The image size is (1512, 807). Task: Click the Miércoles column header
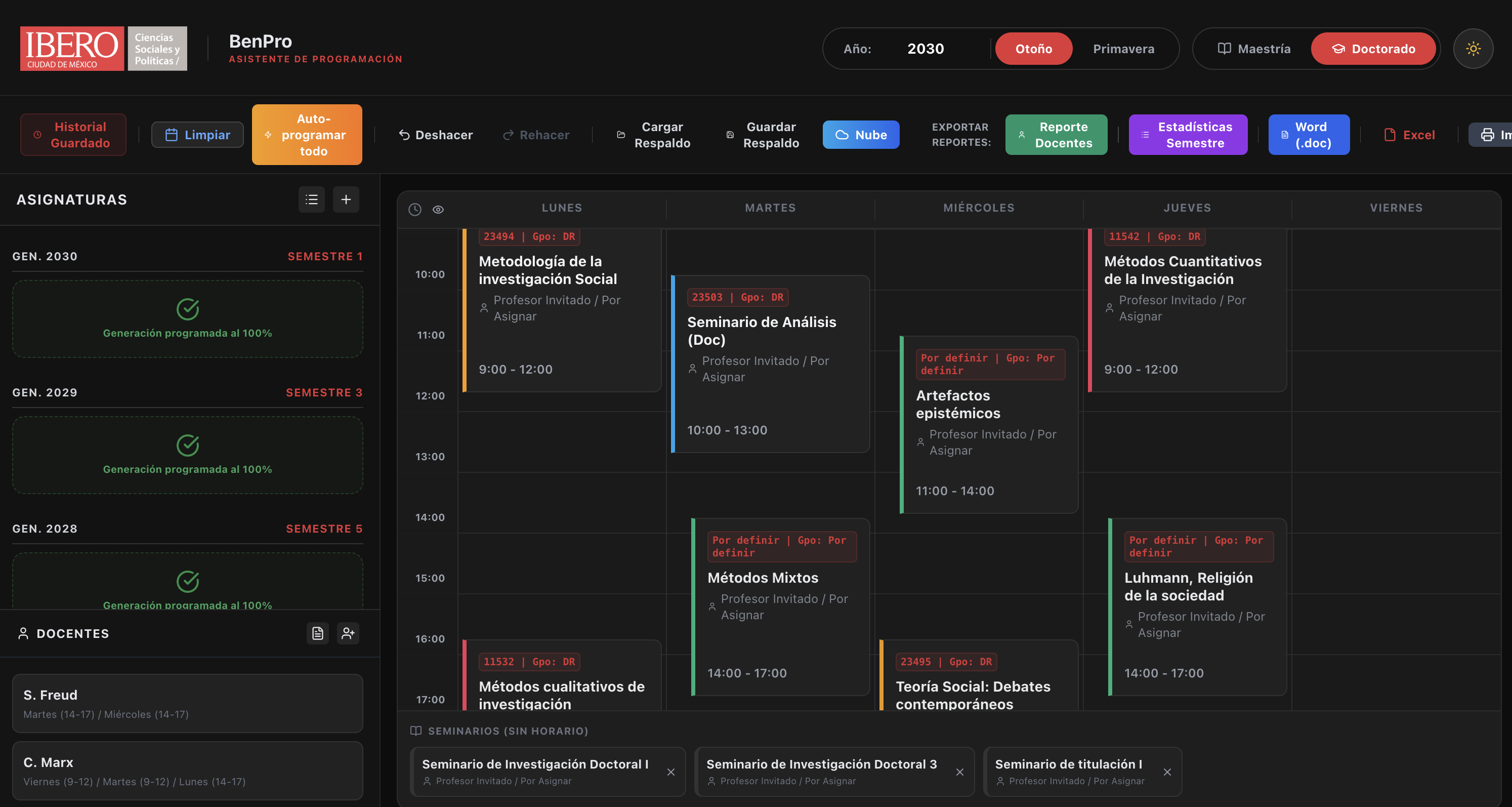[x=979, y=208]
